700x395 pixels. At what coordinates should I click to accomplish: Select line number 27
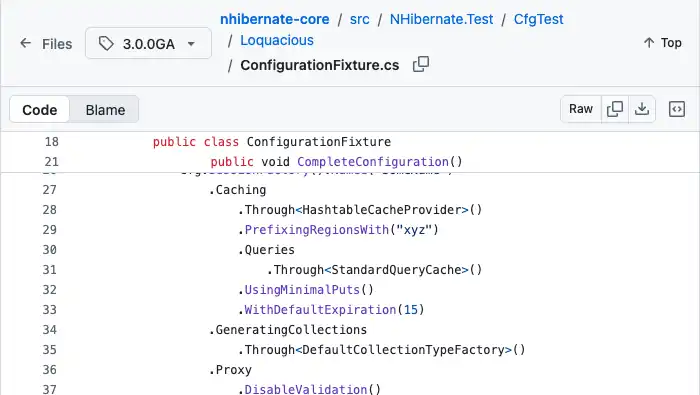[x=50, y=190]
